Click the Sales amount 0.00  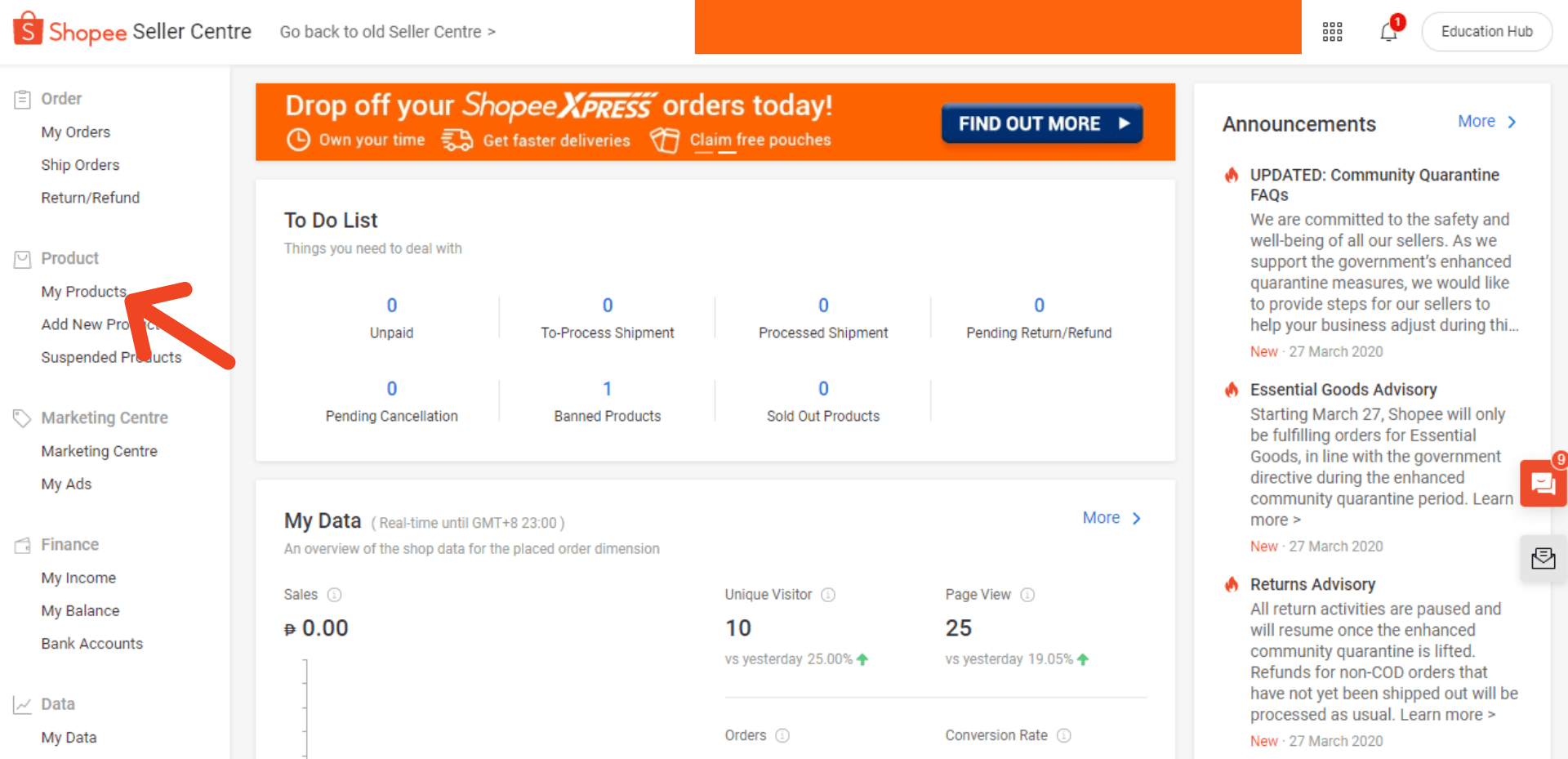point(316,627)
